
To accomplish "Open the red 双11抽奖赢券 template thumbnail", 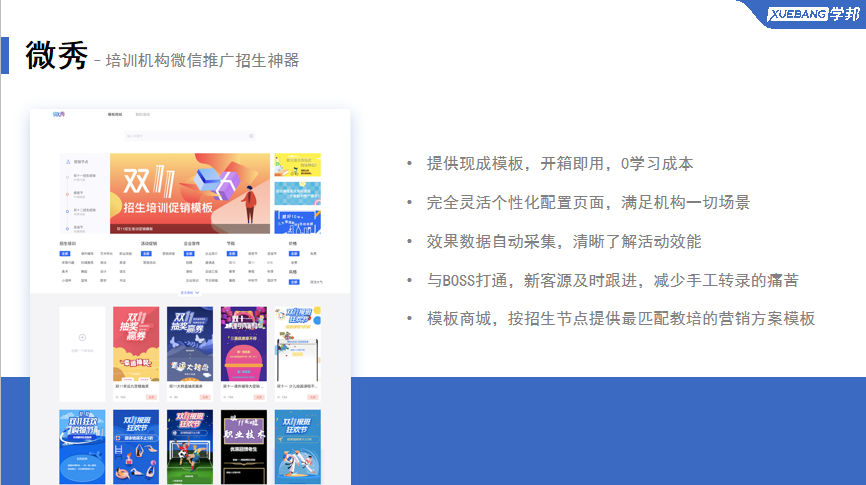I will click(137, 343).
